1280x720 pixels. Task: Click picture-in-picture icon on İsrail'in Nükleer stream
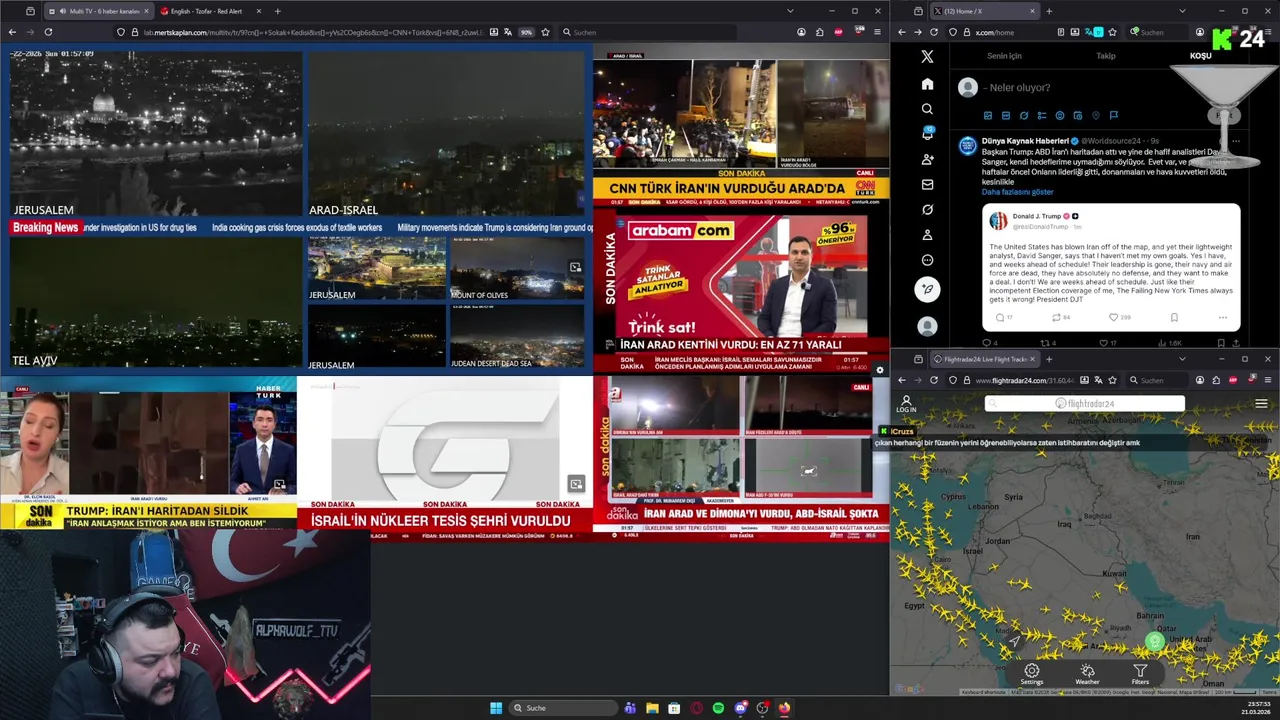(576, 485)
